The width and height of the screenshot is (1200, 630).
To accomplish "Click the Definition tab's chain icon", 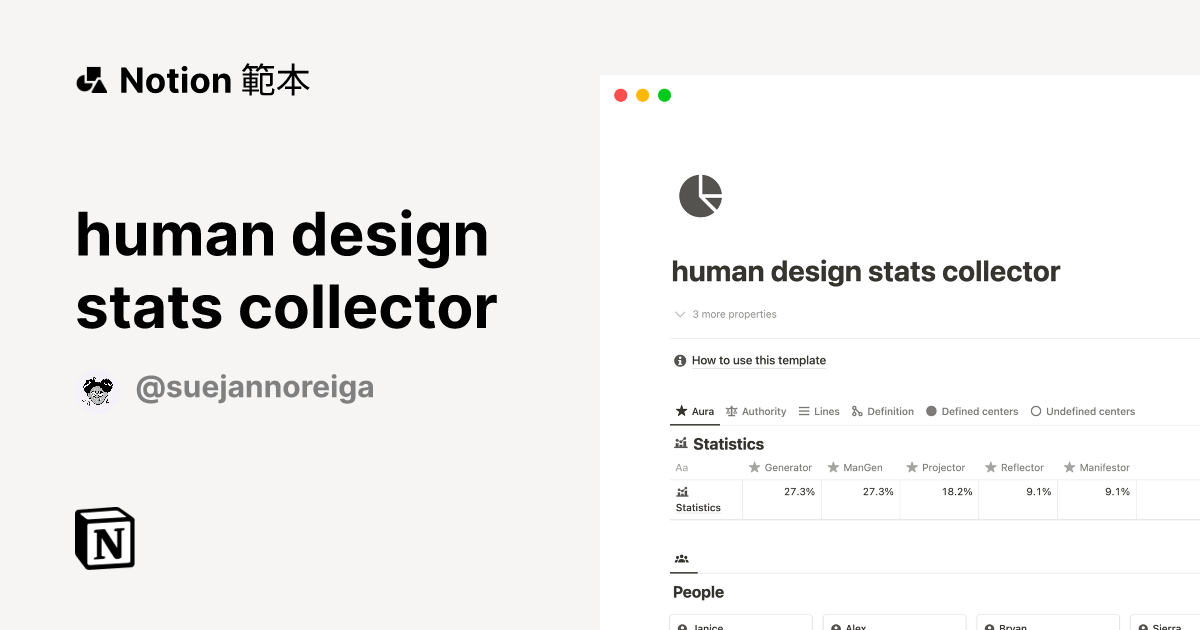I will click(855, 411).
